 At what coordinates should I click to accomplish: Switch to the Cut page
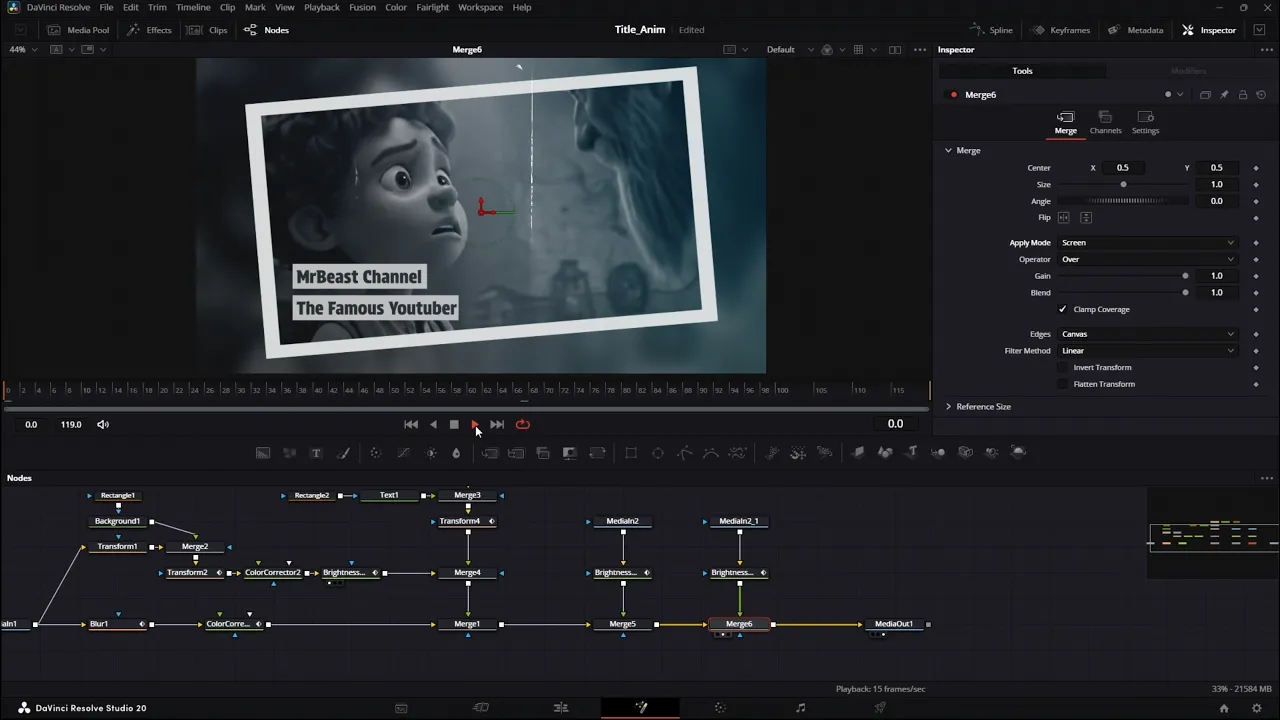(481, 708)
